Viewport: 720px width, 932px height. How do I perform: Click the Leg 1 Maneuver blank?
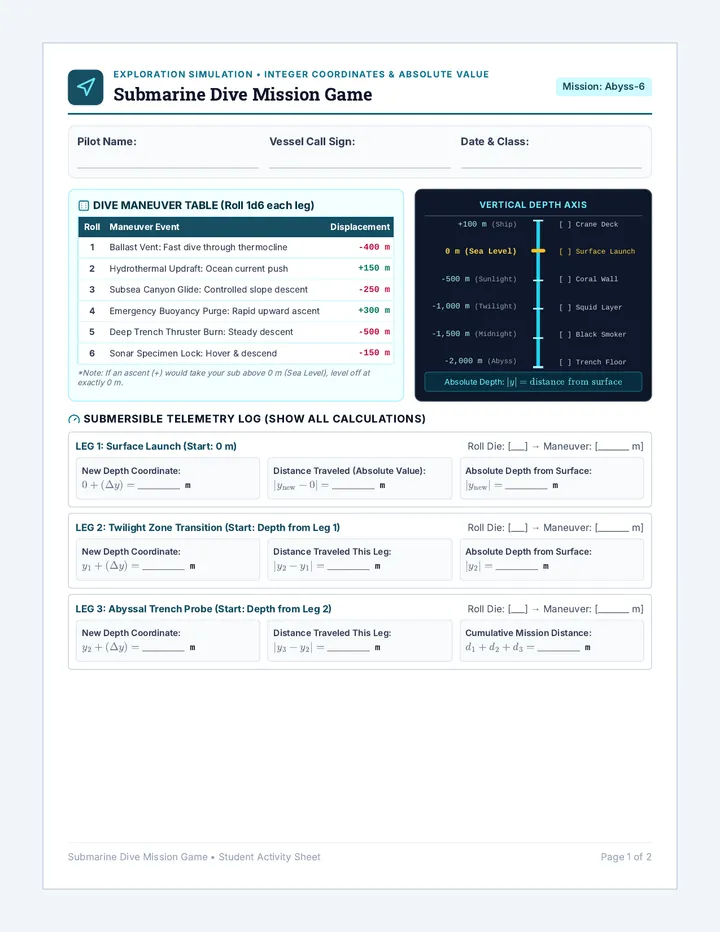613,447
